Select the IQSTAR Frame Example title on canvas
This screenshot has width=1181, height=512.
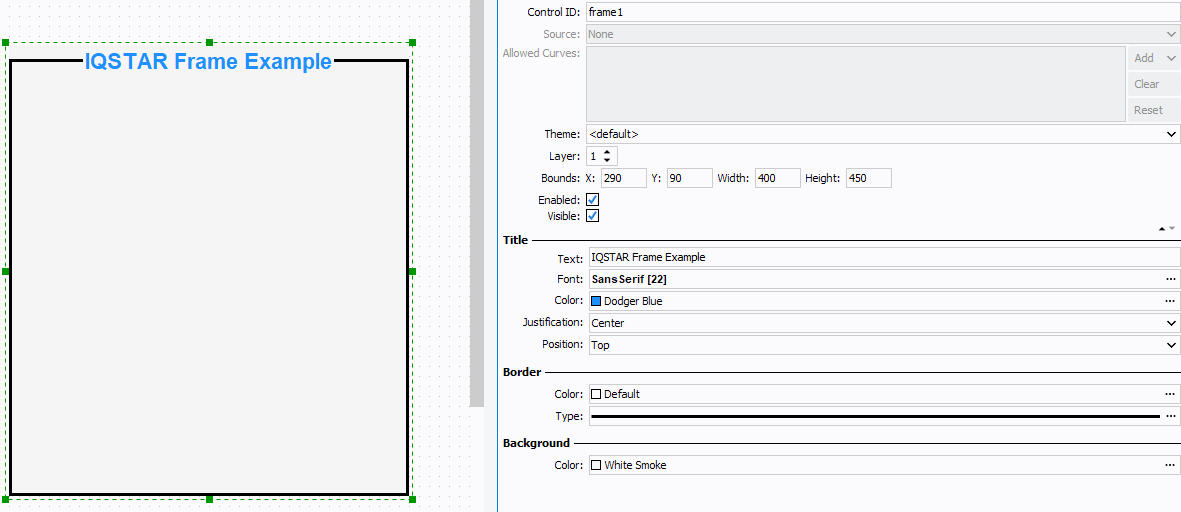click(x=208, y=62)
